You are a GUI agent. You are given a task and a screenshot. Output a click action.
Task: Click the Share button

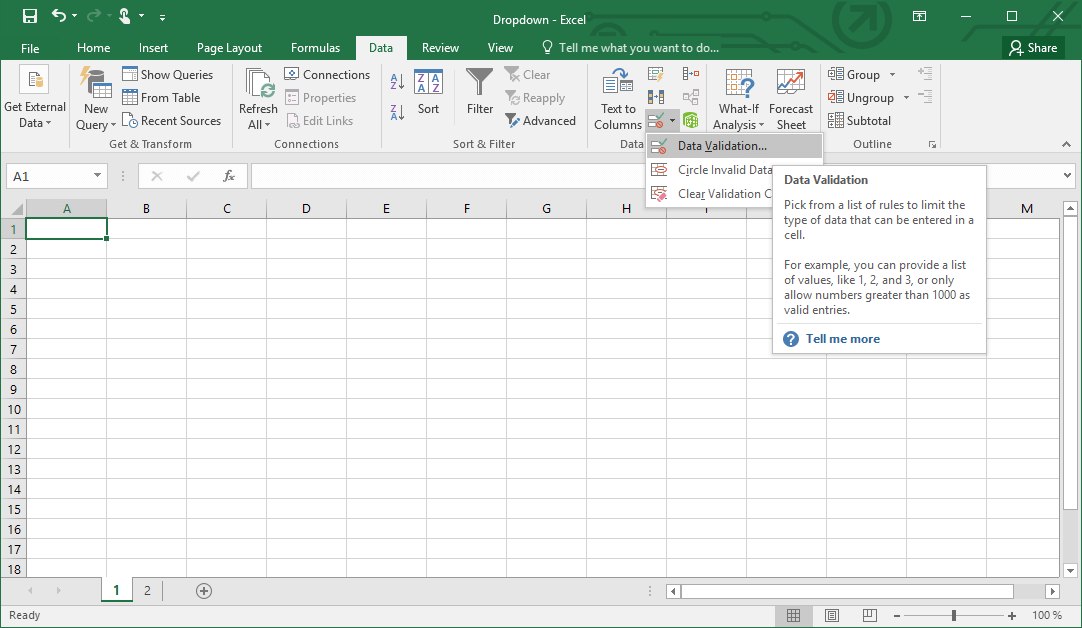[x=1033, y=47]
